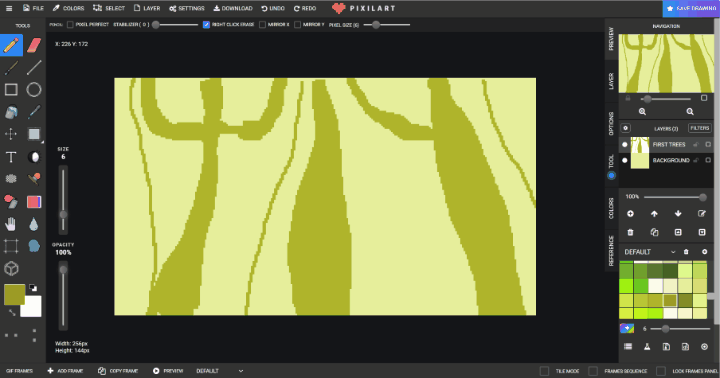Select the blue Blob smudge tool
This screenshot has width=720, height=378.
[x=34, y=246]
